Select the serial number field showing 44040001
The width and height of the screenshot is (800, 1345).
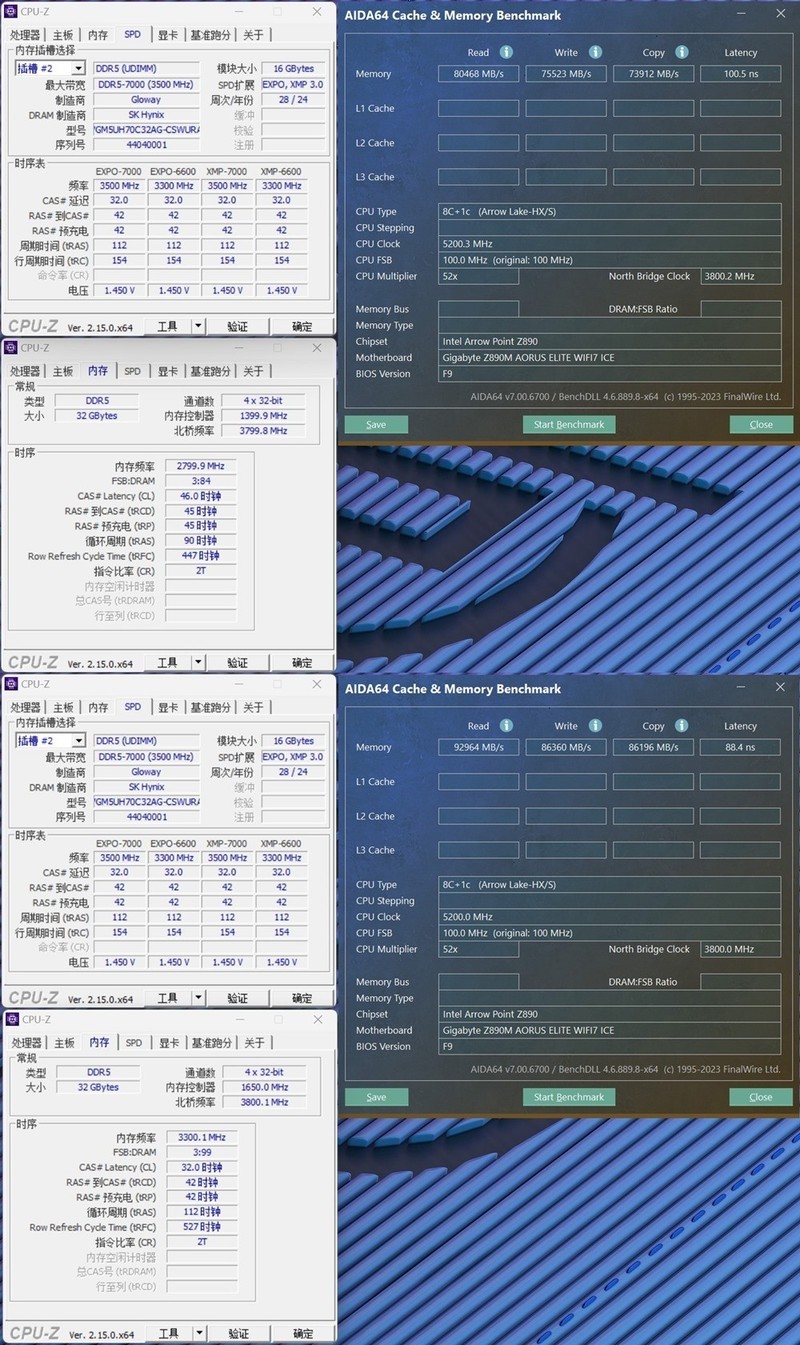[x=147, y=144]
